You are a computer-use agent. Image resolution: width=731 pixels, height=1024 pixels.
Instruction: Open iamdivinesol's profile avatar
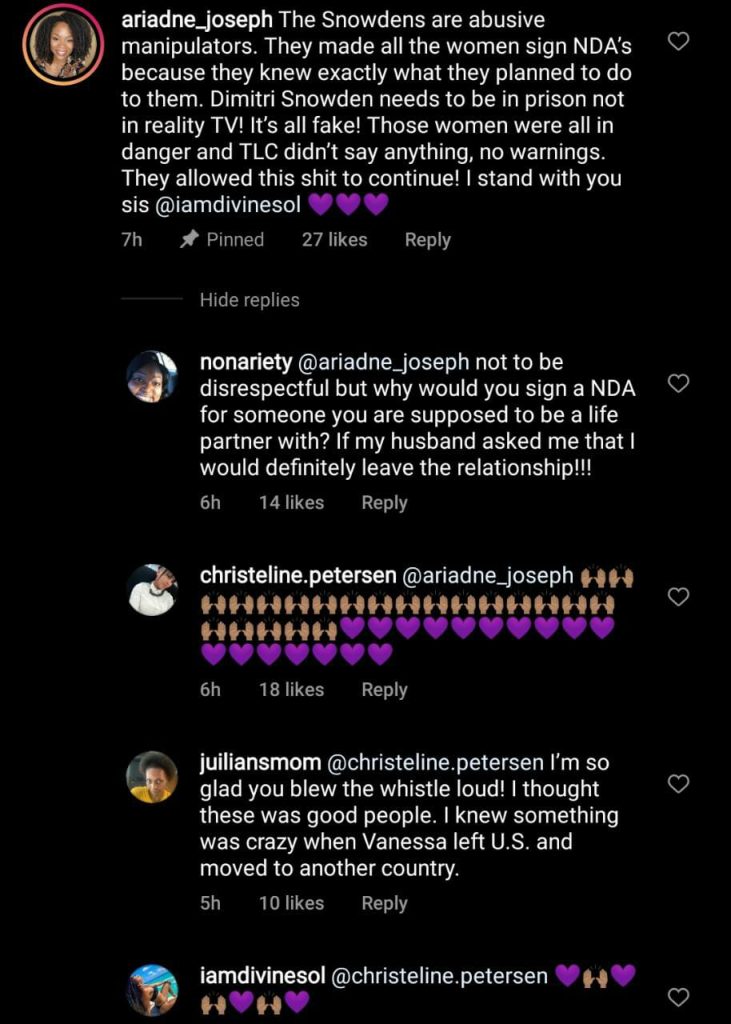point(152,989)
